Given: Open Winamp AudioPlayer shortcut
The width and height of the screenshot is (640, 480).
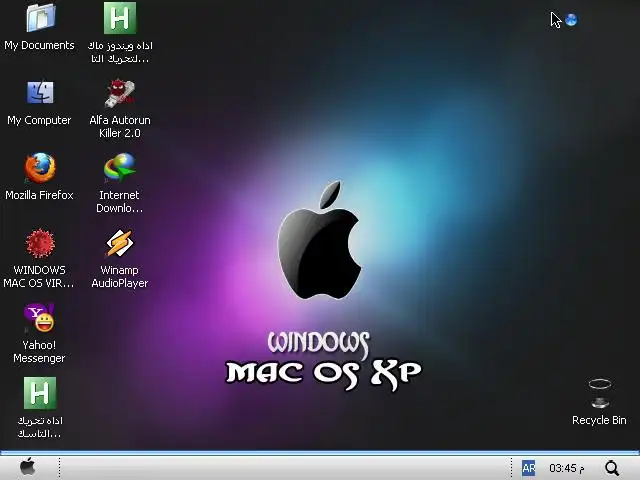Looking at the screenshot, I should (120, 243).
